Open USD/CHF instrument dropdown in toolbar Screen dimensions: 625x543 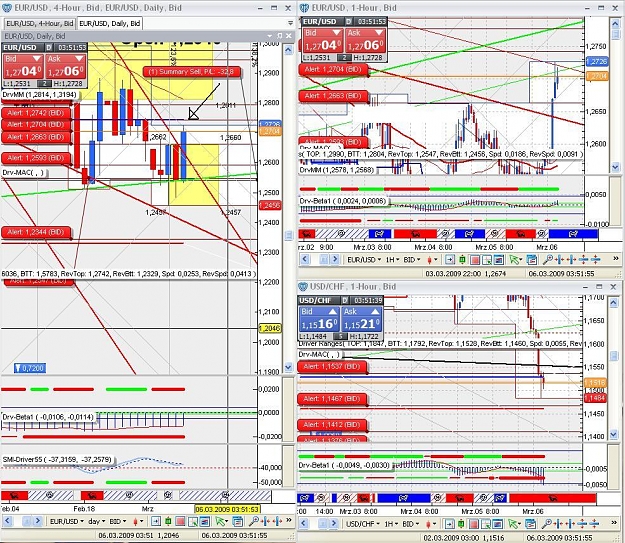coord(363,524)
